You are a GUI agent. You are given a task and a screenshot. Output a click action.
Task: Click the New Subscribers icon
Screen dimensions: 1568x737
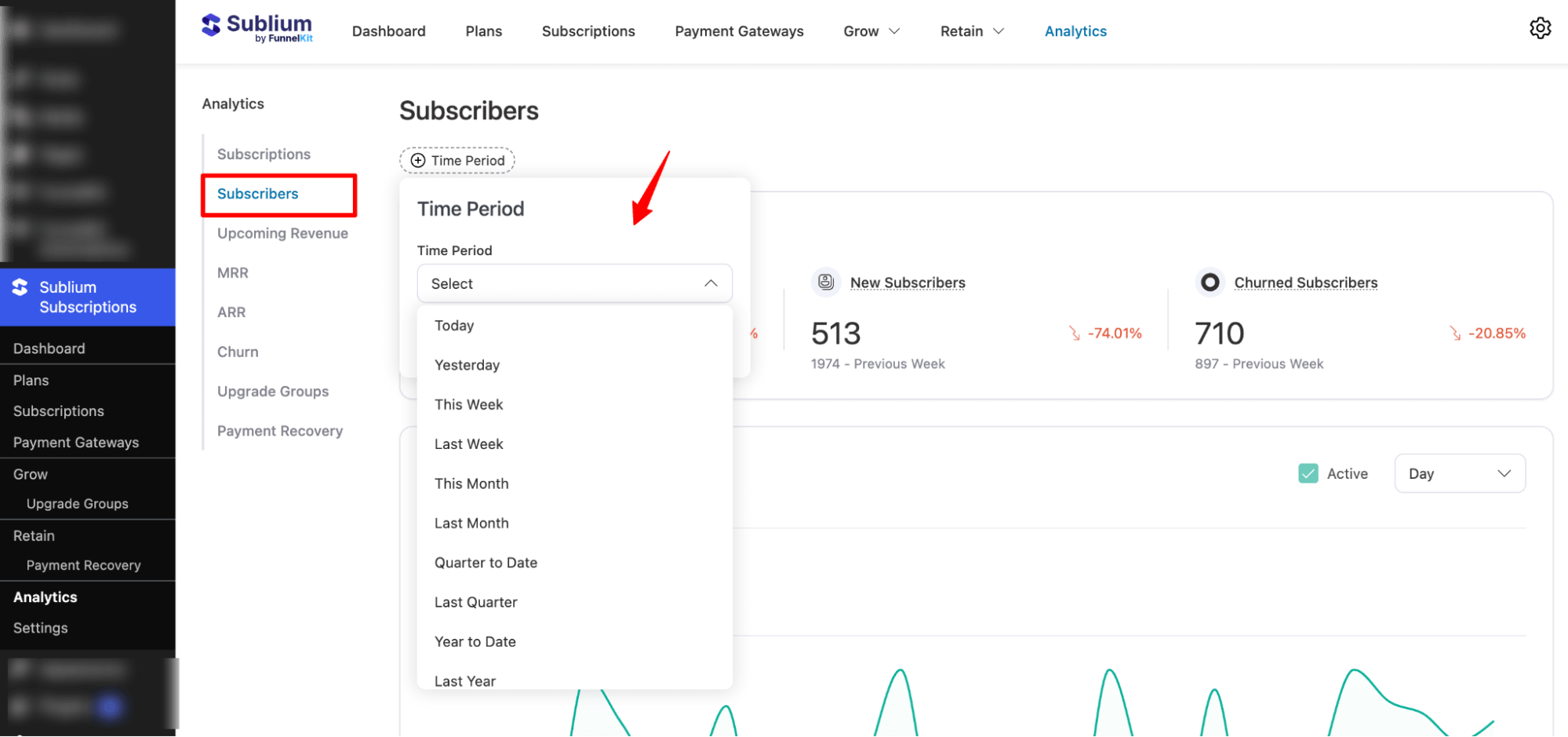click(825, 282)
